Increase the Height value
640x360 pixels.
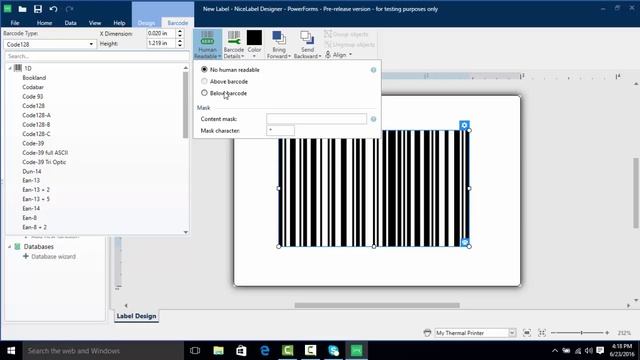(x=180, y=41)
